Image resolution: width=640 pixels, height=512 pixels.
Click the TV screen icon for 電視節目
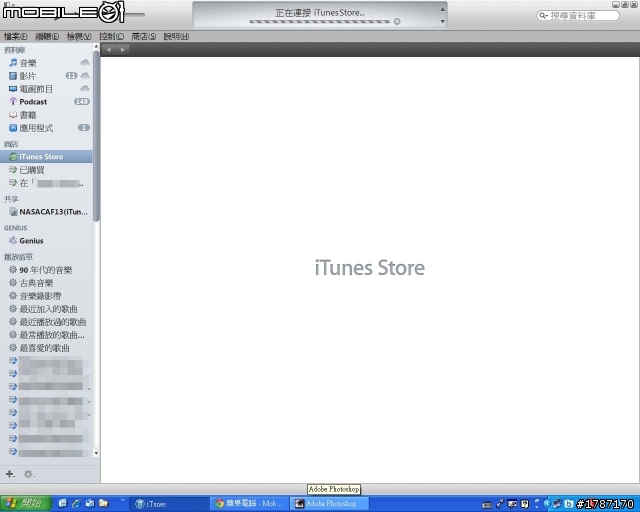(x=13, y=89)
